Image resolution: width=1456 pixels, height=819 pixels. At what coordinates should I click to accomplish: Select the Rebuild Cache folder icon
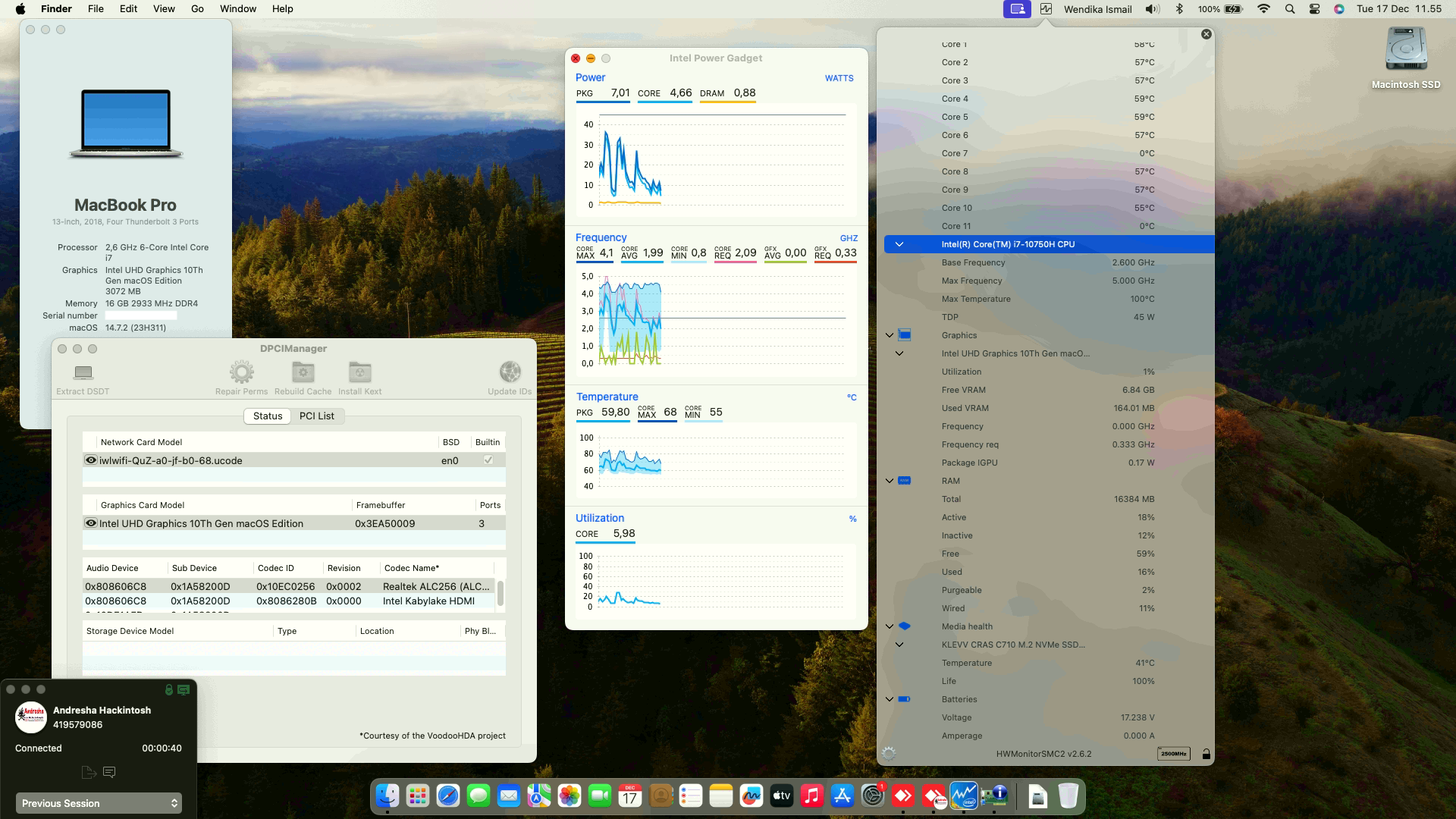click(x=303, y=371)
